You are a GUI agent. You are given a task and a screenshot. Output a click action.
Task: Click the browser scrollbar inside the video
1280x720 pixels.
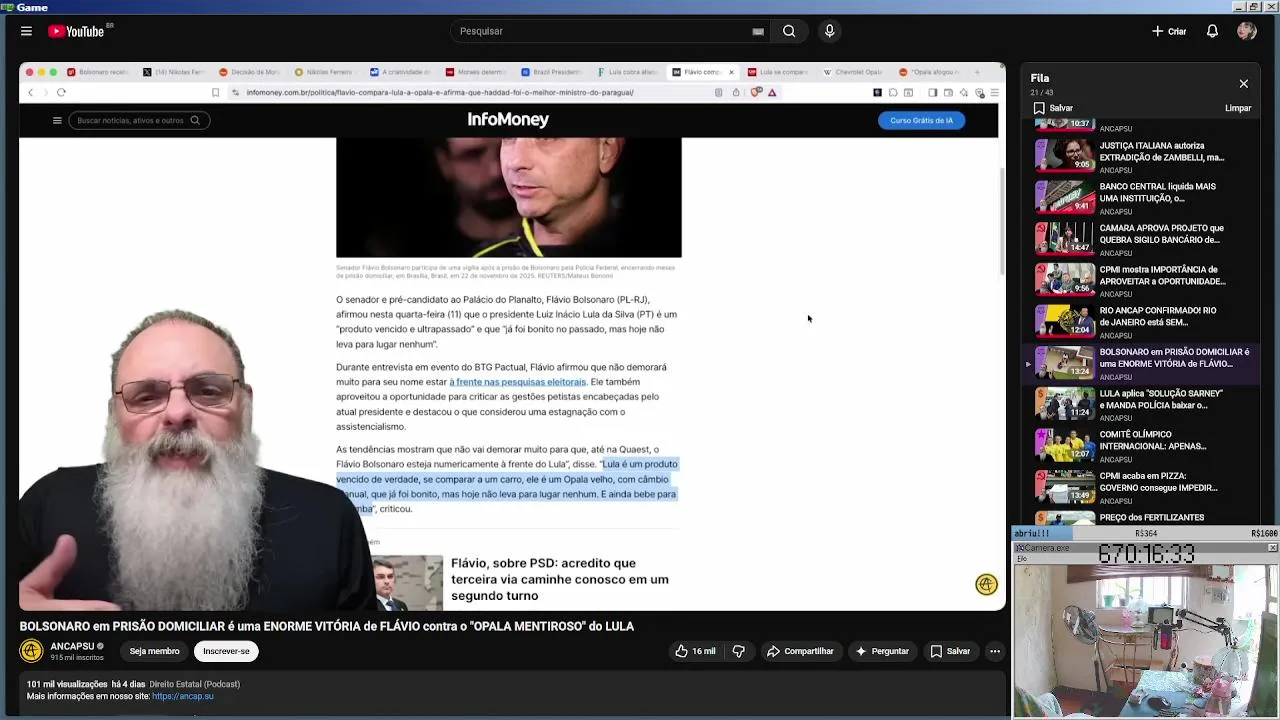pos(1001,220)
